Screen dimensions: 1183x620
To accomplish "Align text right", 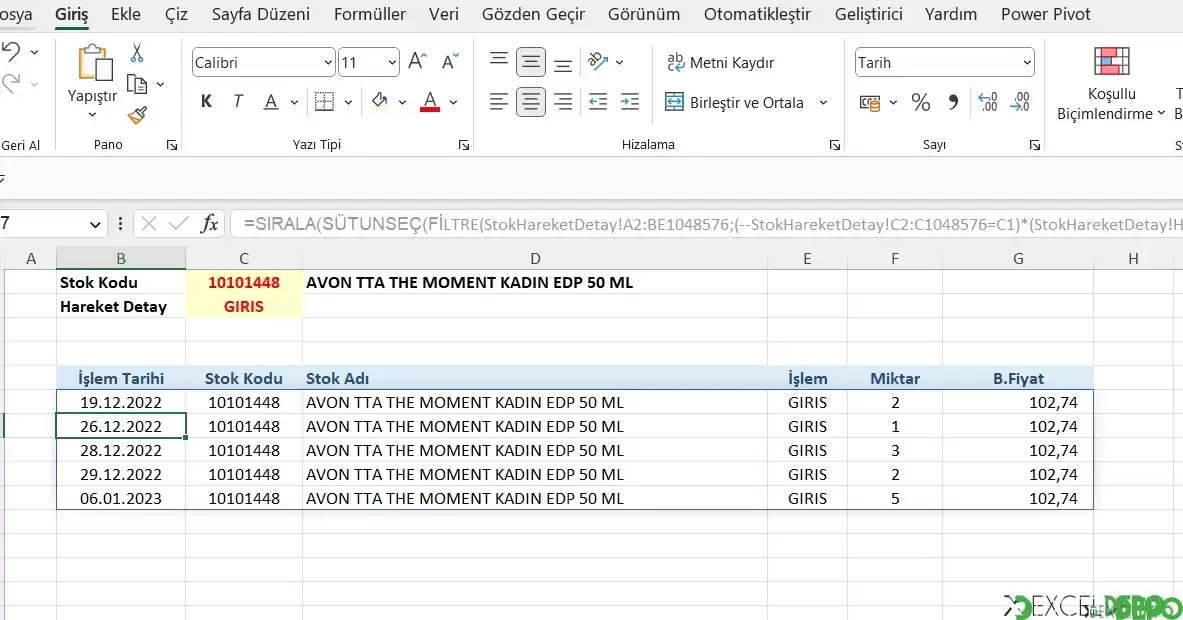I will 563,102.
